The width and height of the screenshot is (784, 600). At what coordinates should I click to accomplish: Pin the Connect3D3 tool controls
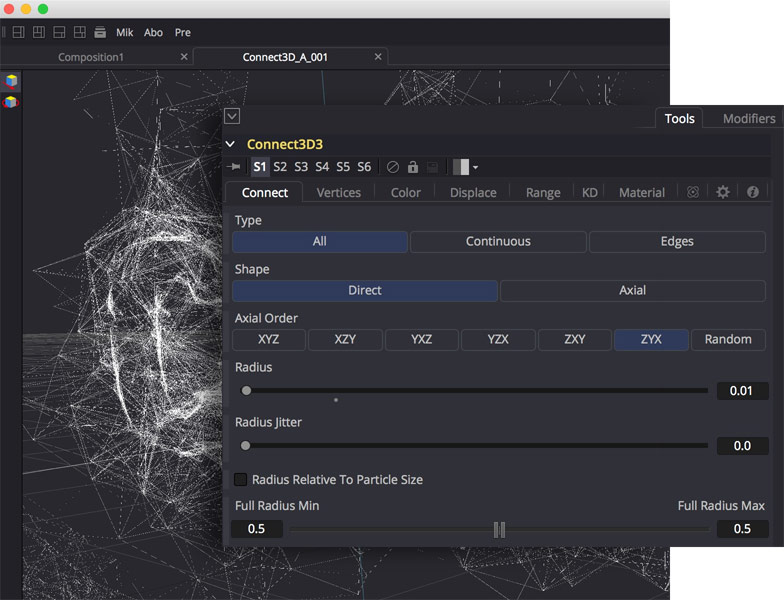pos(234,166)
